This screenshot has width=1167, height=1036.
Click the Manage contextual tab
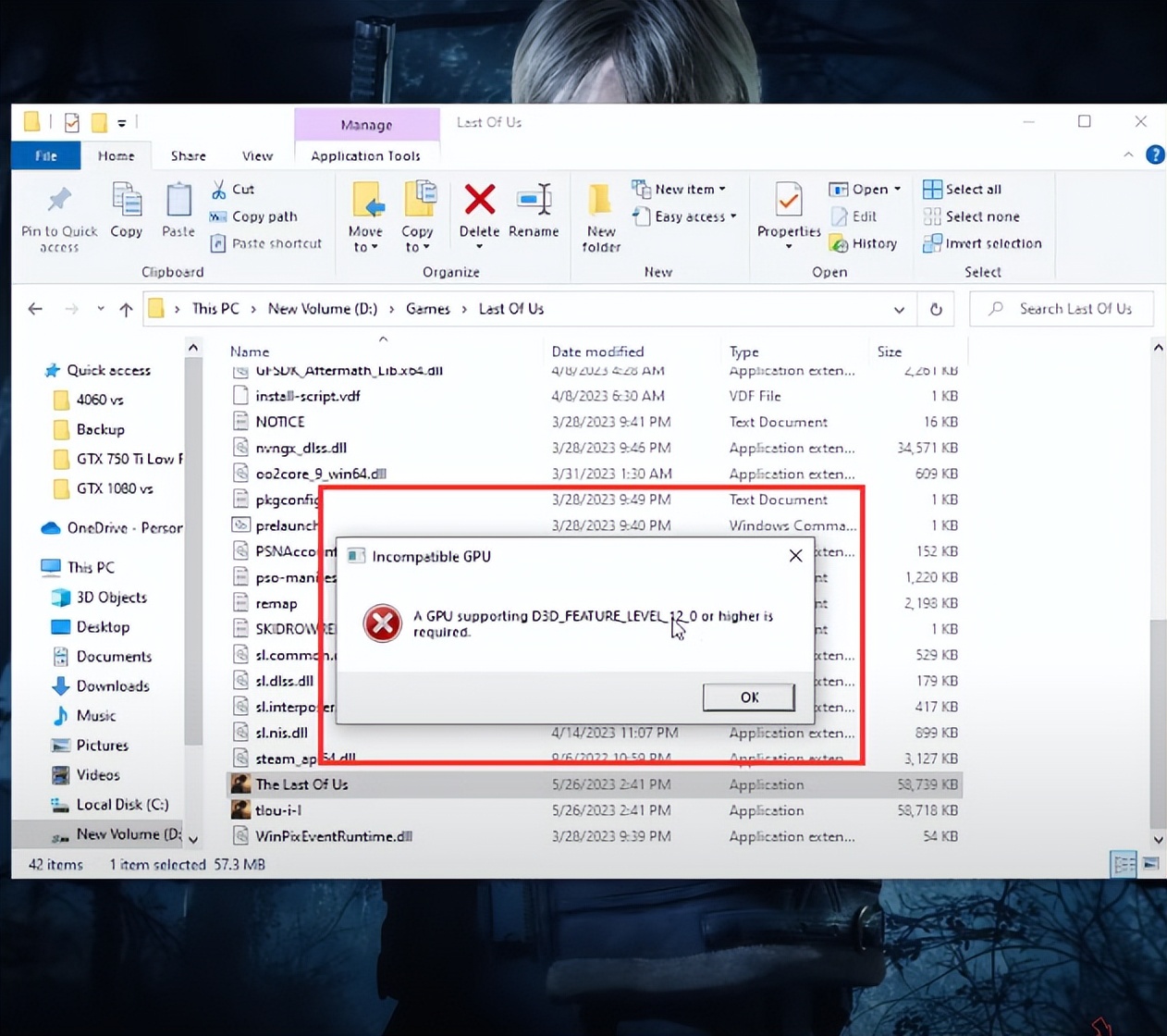click(x=366, y=124)
